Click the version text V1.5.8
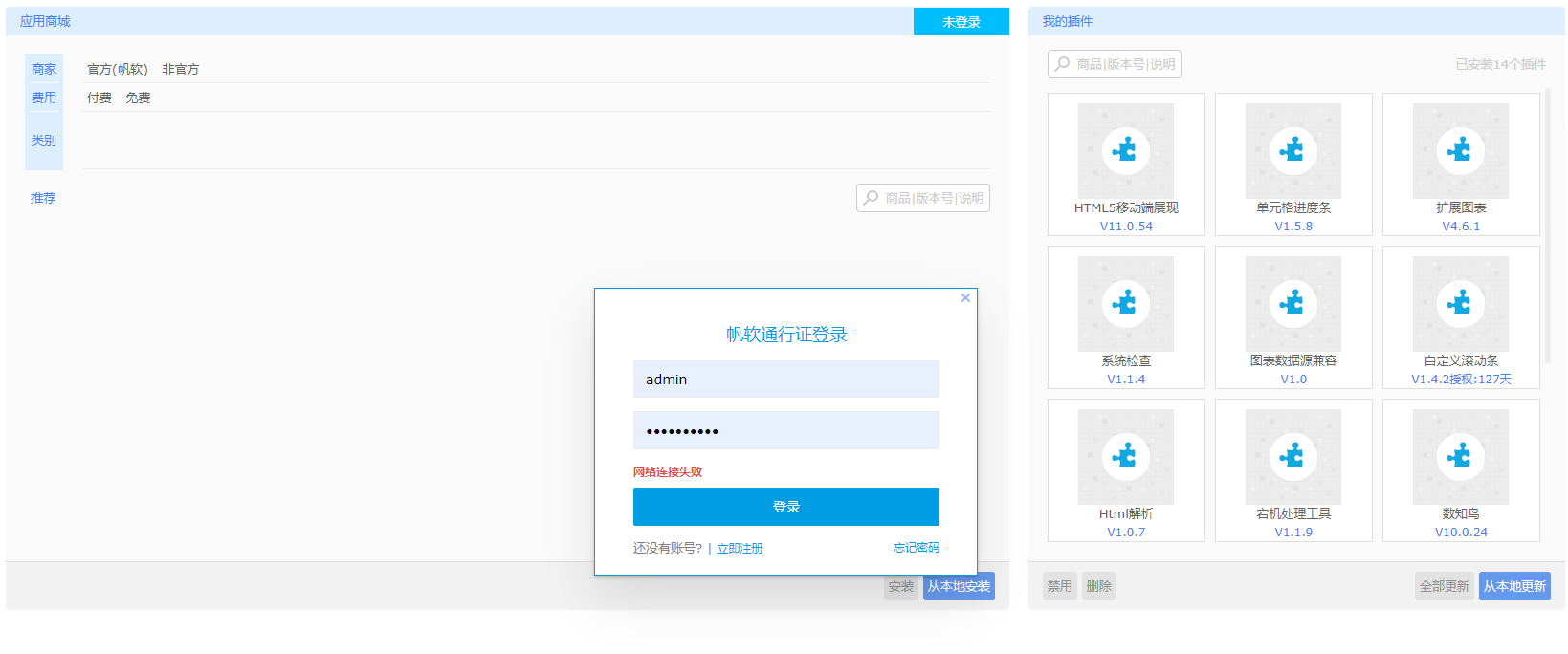 pos(1293,227)
